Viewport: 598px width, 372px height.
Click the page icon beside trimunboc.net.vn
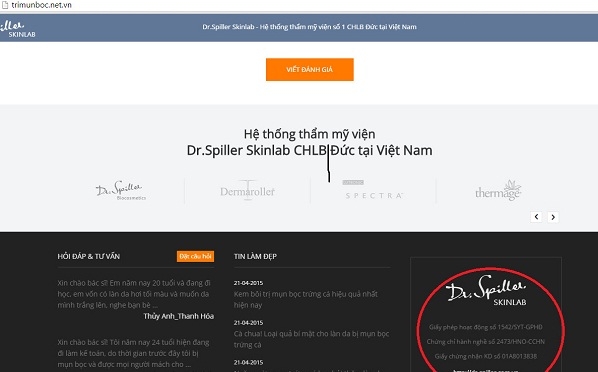coord(5,5)
